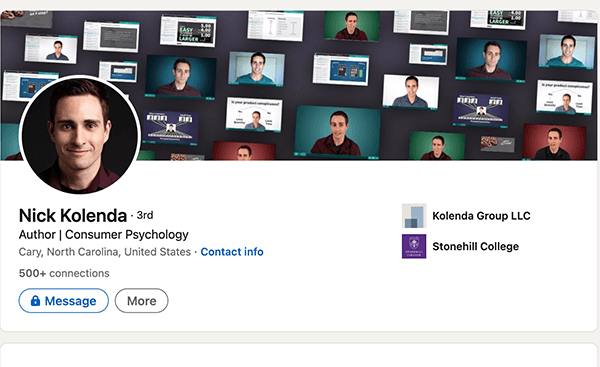This screenshot has height=367, width=600.
Task: Click the Kolenda Group LLC company link
Action: [x=481, y=216]
